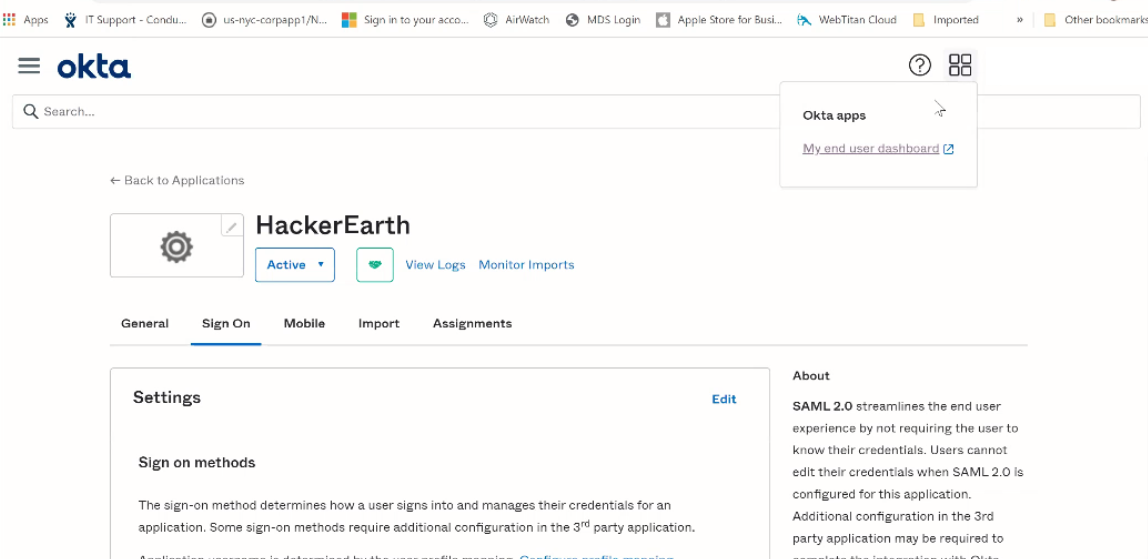
Task: Click into the Search field
Action: [576, 111]
